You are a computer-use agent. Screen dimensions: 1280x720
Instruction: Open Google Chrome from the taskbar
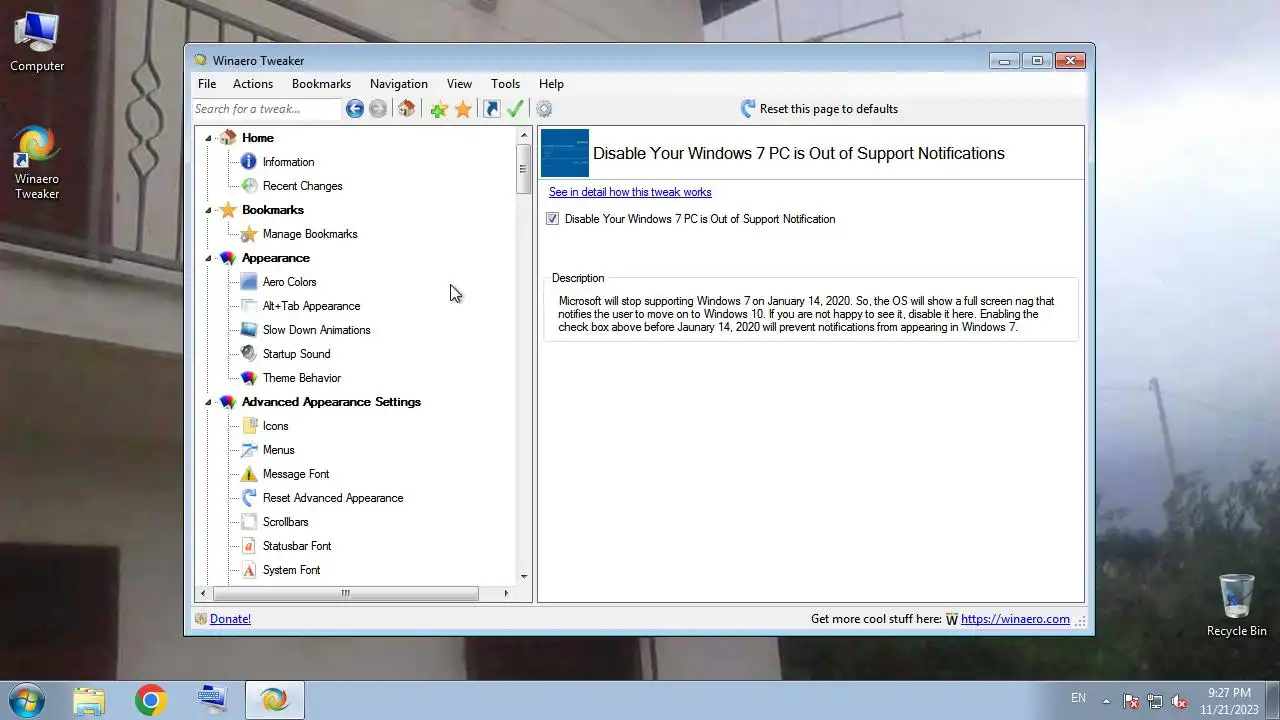(x=151, y=700)
